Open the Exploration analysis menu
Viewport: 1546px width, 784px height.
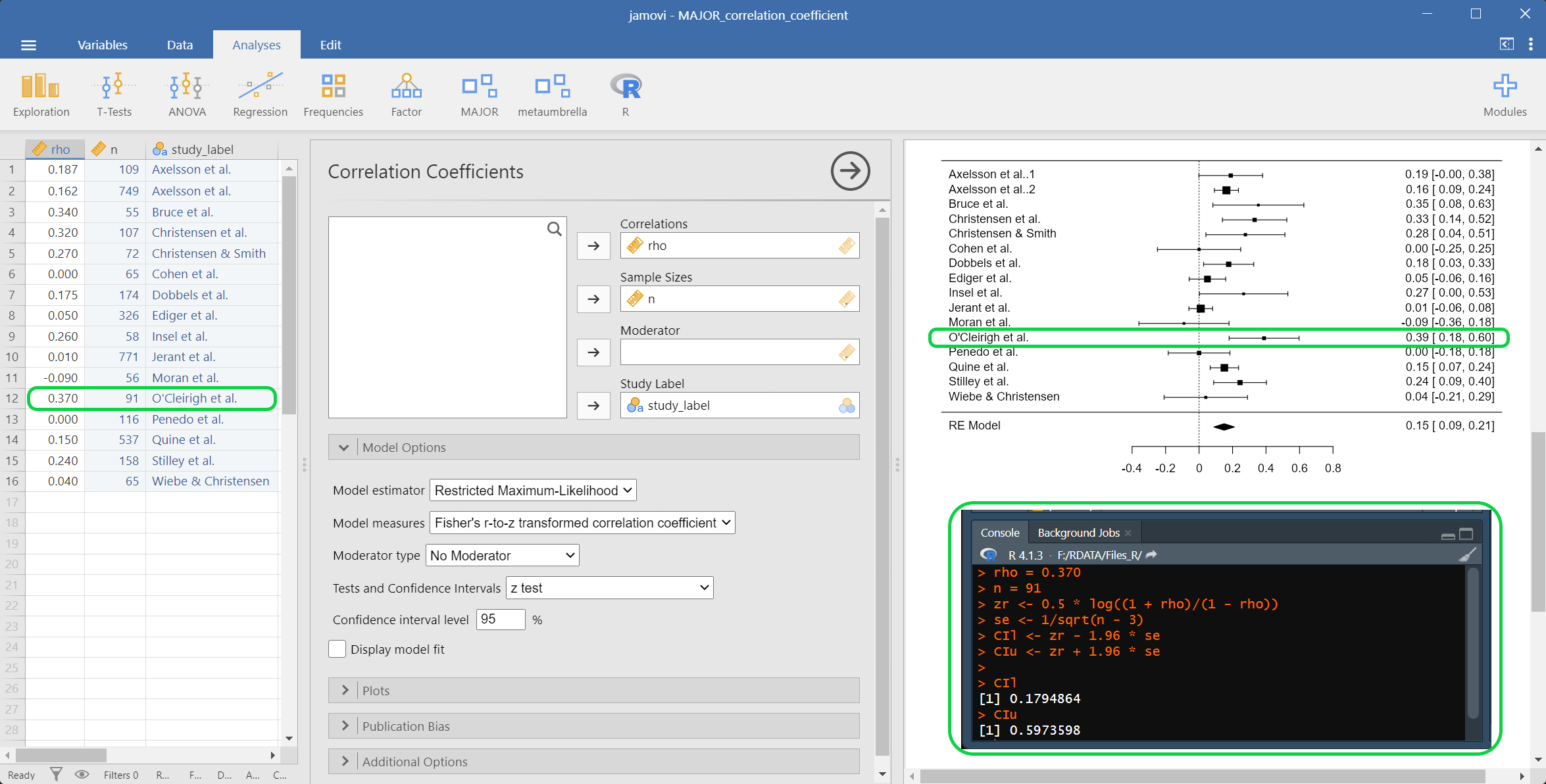tap(41, 95)
